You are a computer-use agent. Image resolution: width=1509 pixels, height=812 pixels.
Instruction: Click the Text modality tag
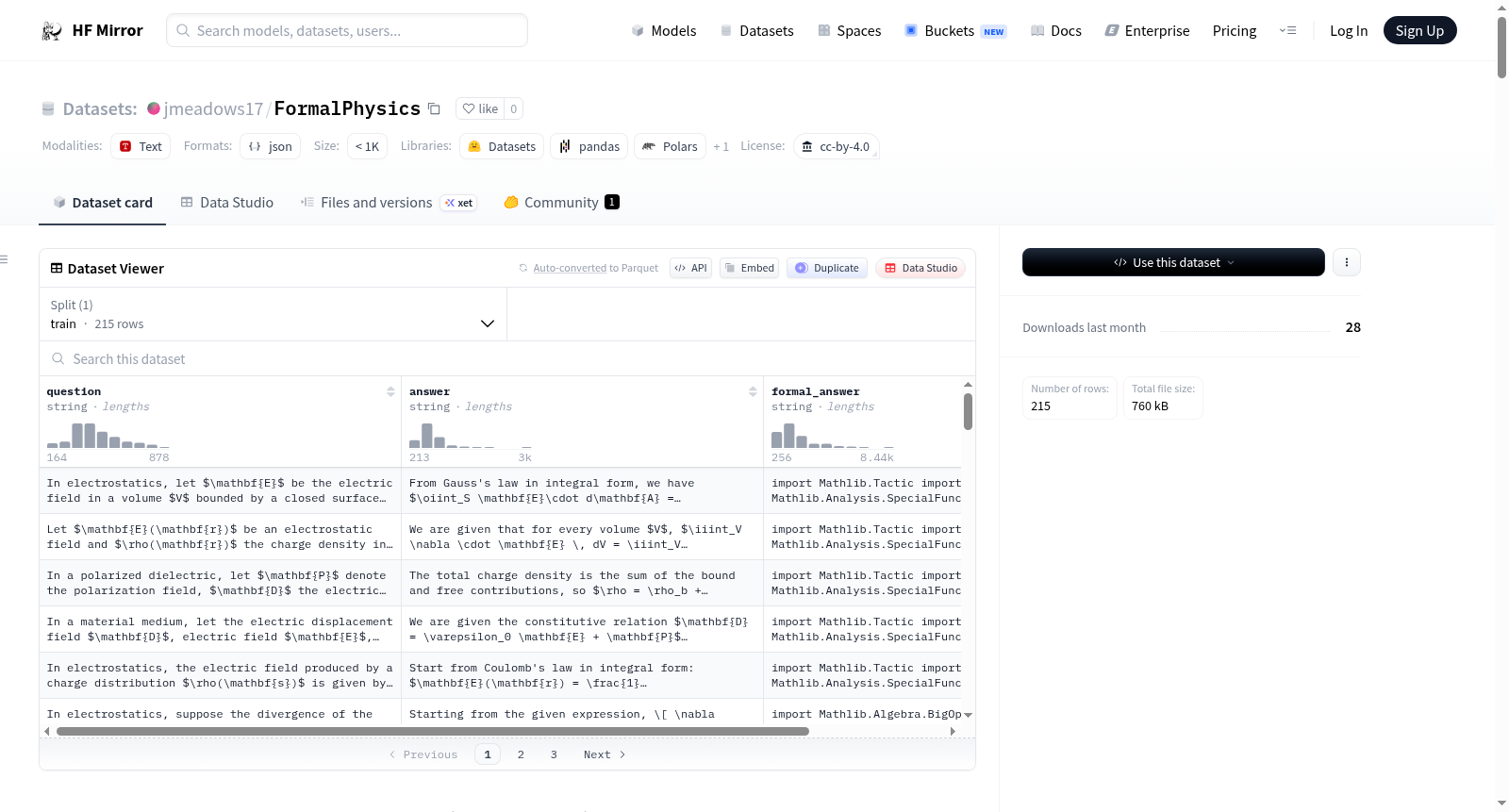tap(141, 146)
